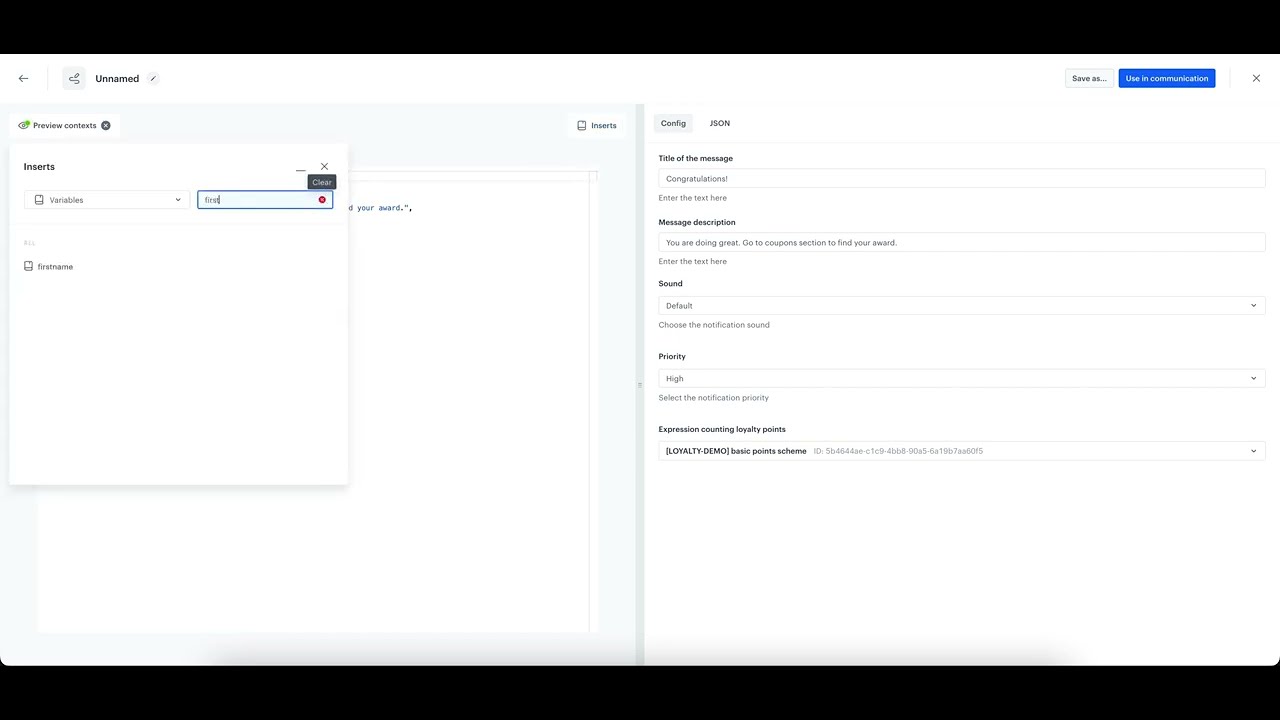Open the Variables insert type dropdown
1280x720 pixels.
[107, 200]
